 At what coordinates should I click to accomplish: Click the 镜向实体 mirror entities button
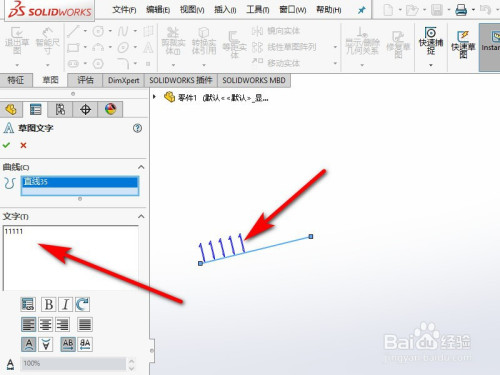click(276, 31)
